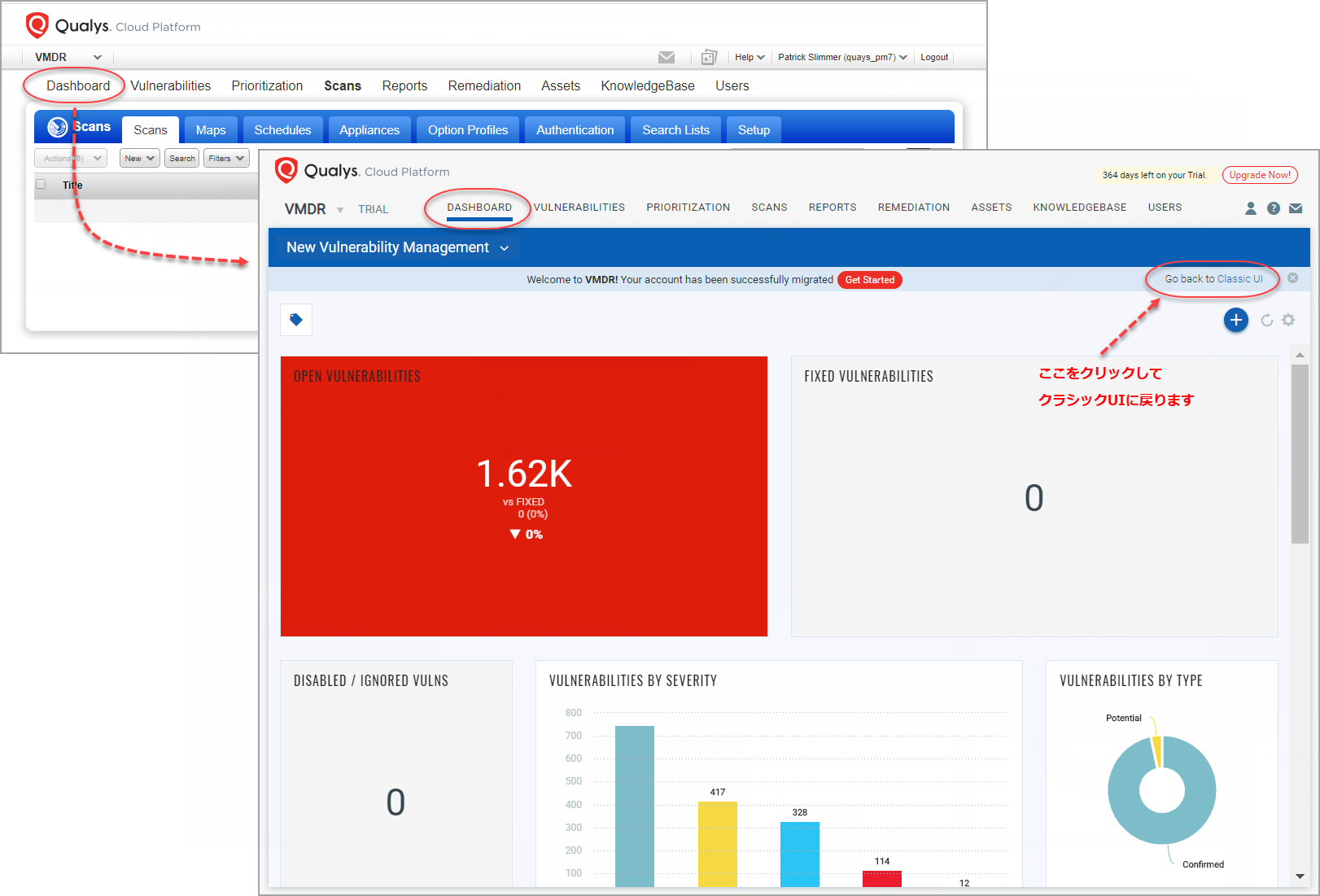Image resolution: width=1320 pixels, height=896 pixels.
Task: Open classic Reports menu item
Action: tap(404, 85)
